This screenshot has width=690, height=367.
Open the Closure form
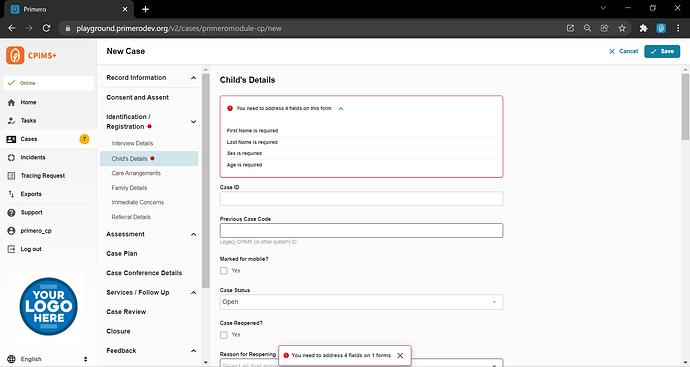pos(118,331)
